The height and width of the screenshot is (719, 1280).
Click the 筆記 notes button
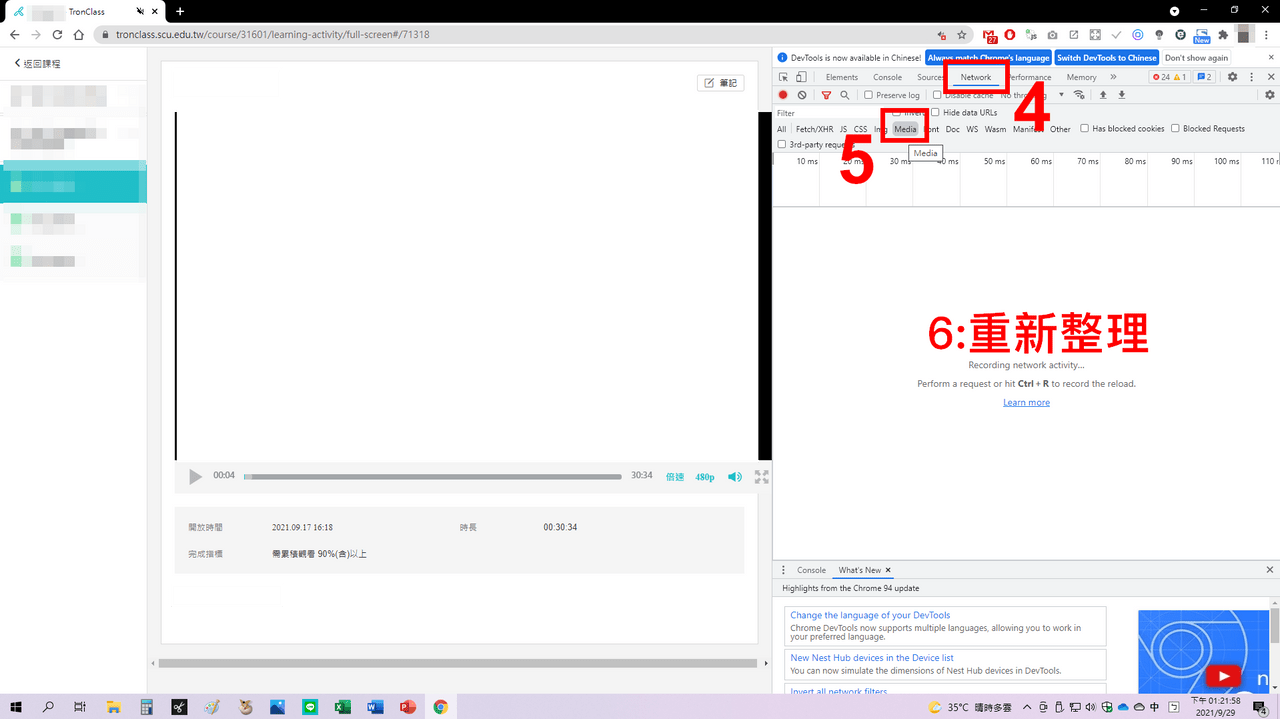(x=721, y=83)
